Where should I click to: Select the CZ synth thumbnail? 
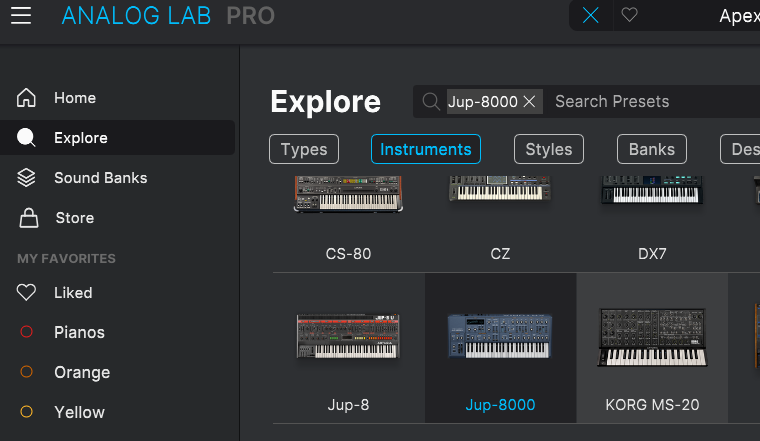500,188
